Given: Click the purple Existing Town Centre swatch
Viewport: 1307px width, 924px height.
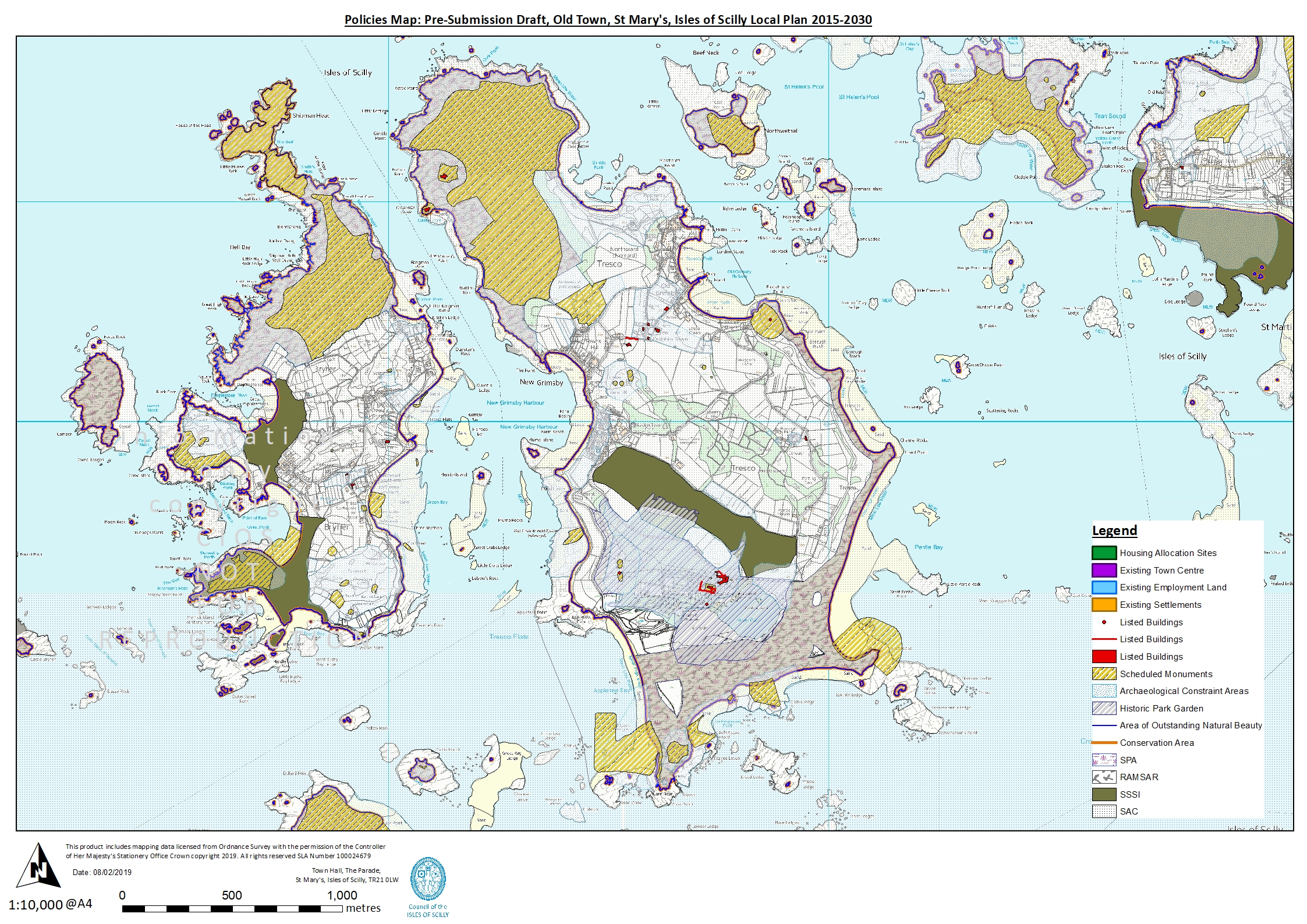Looking at the screenshot, I should pyautogui.click(x=1104, y=570).
